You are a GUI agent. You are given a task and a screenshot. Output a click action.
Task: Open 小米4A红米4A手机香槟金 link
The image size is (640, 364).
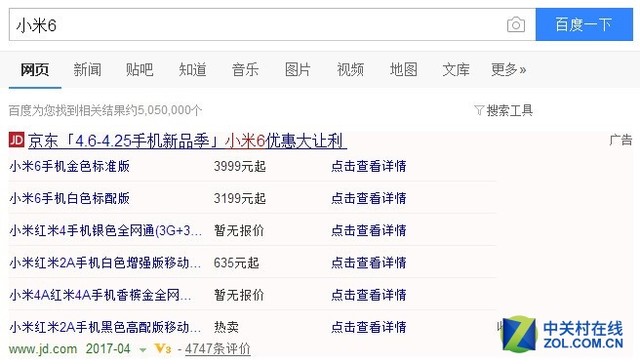[x=100, y=295]
